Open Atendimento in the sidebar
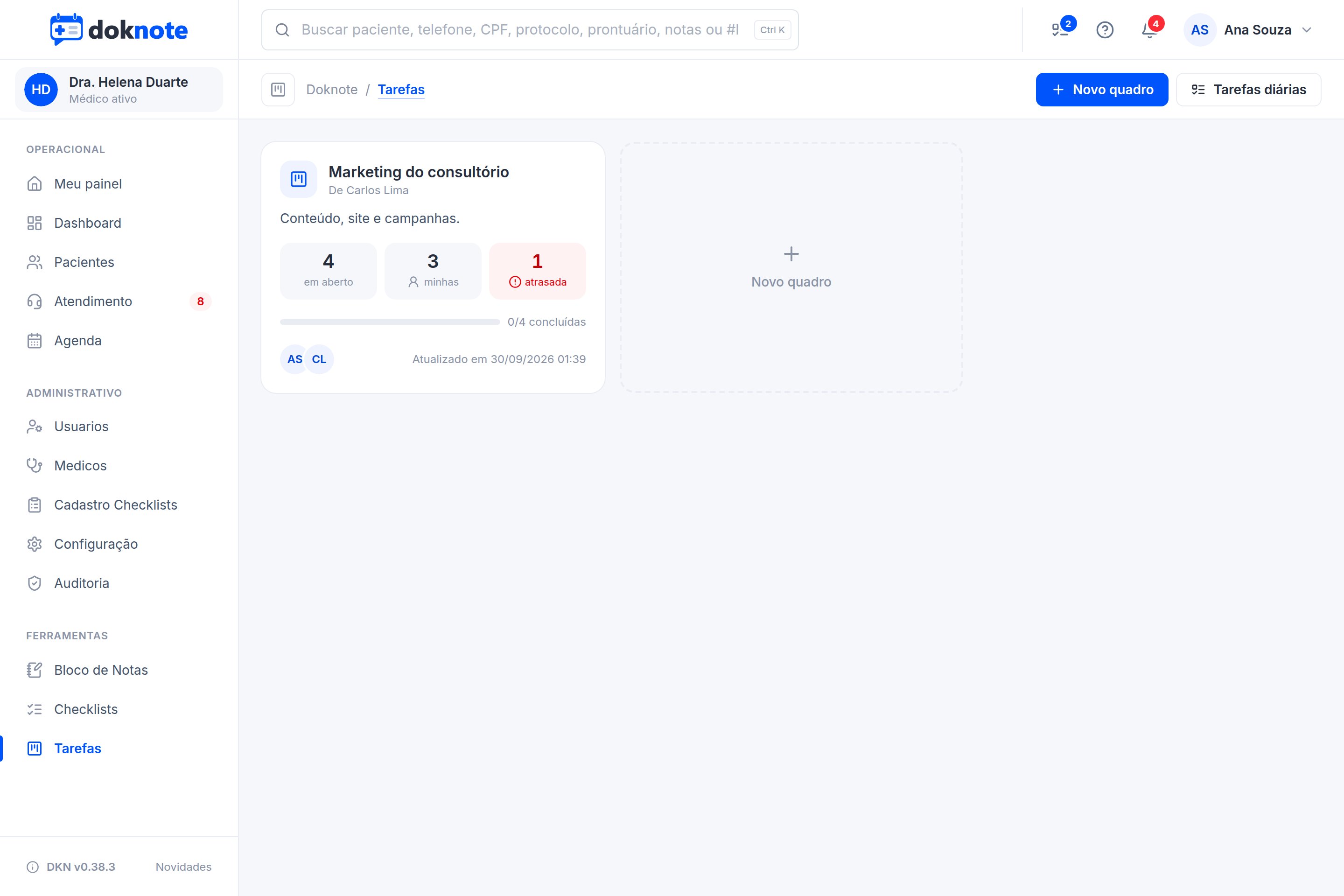The image size is (1344, 896). tap(119, 301)
